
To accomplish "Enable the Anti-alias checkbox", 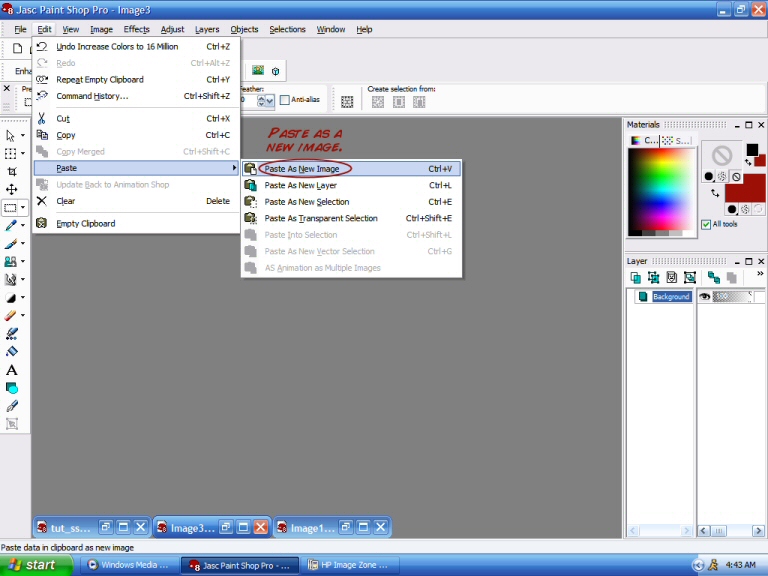I will 285,100.
